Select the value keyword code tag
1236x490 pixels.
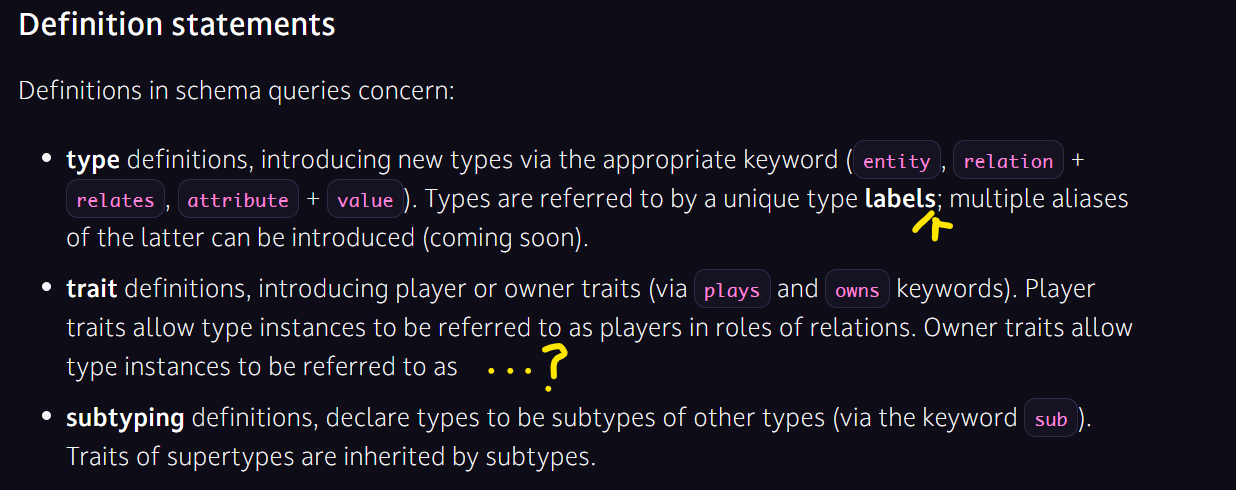pyautogui.click(x=365, y=200)
